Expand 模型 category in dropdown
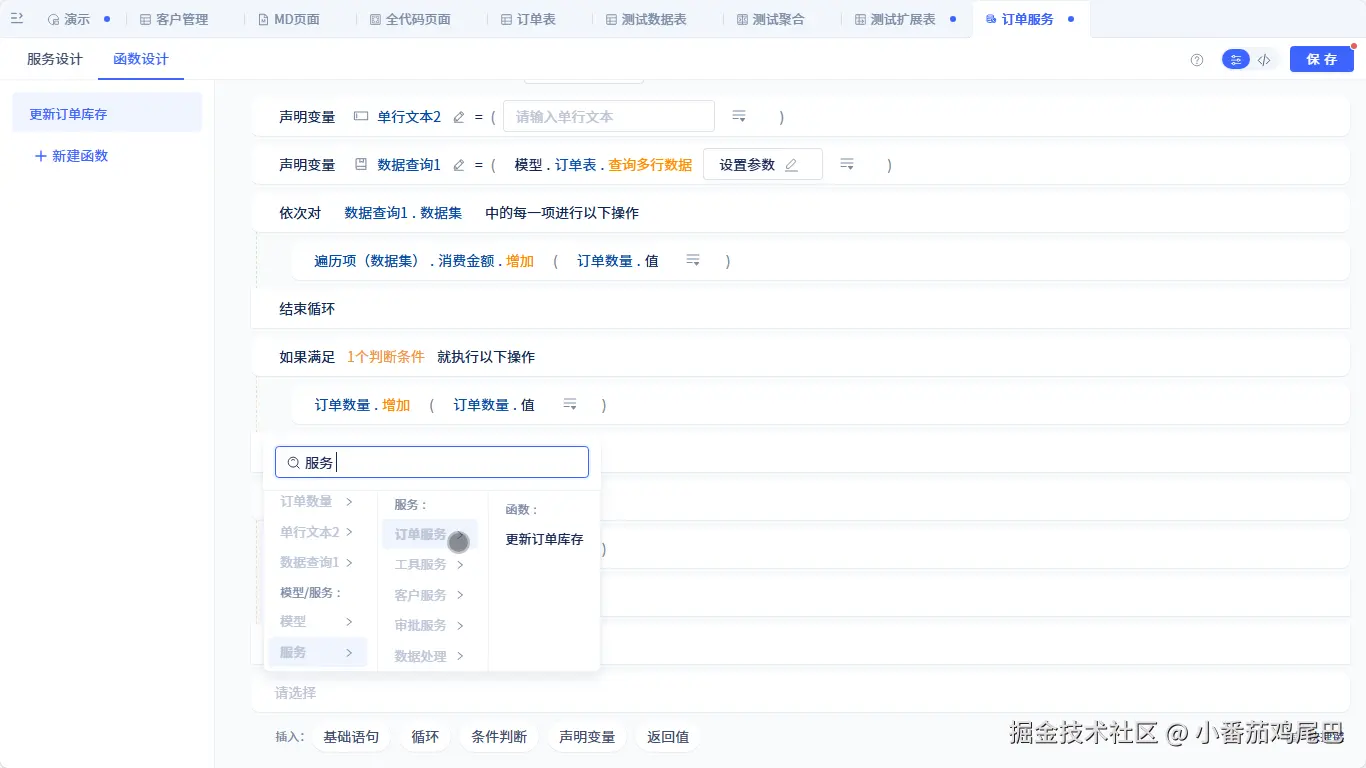 tap(316, 622)
